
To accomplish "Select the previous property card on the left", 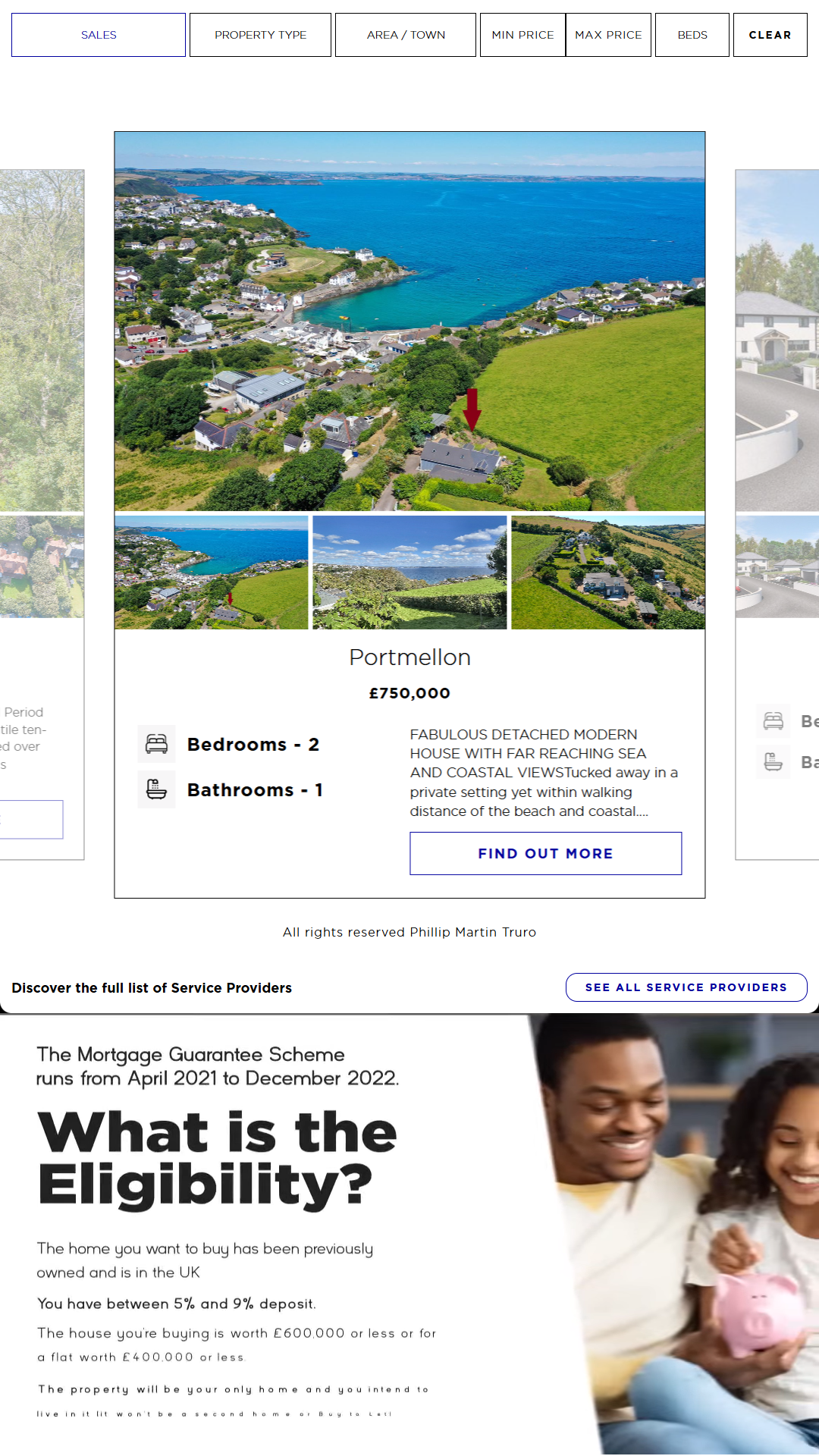I will click(x=42, y=514).
